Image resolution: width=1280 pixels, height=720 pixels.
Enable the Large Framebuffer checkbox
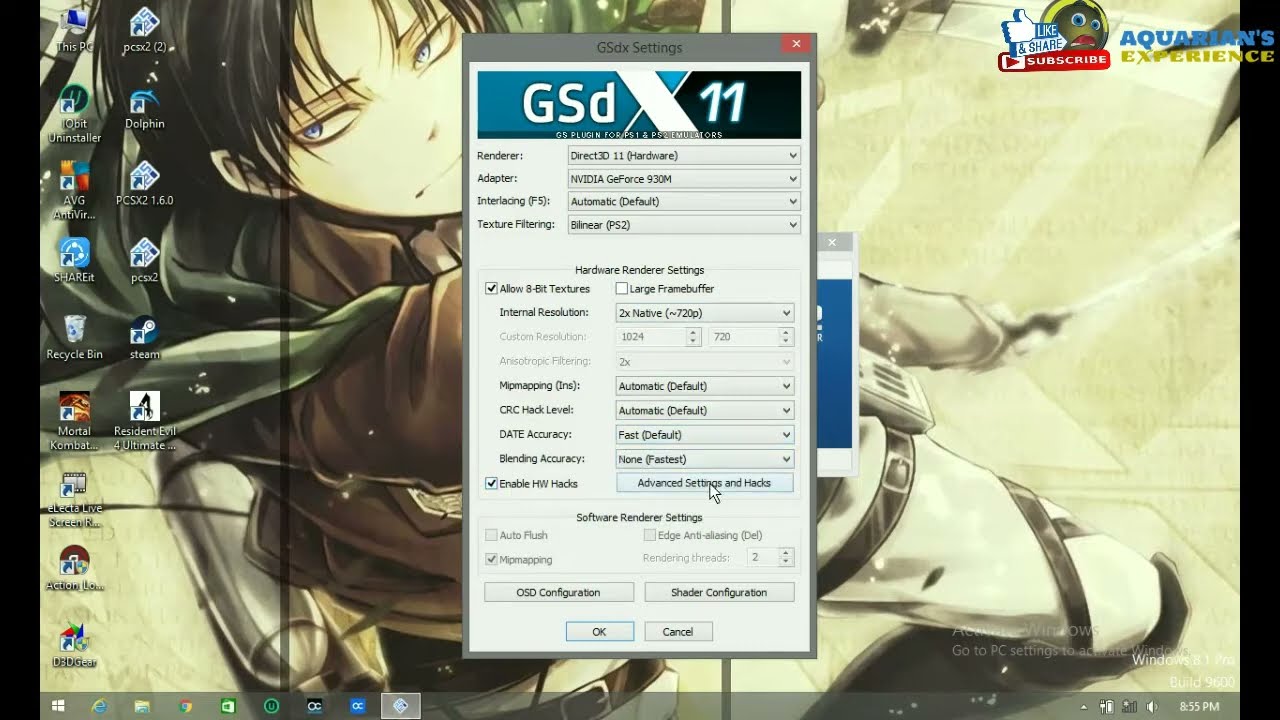pyautogui.click(x=621, y=289)
